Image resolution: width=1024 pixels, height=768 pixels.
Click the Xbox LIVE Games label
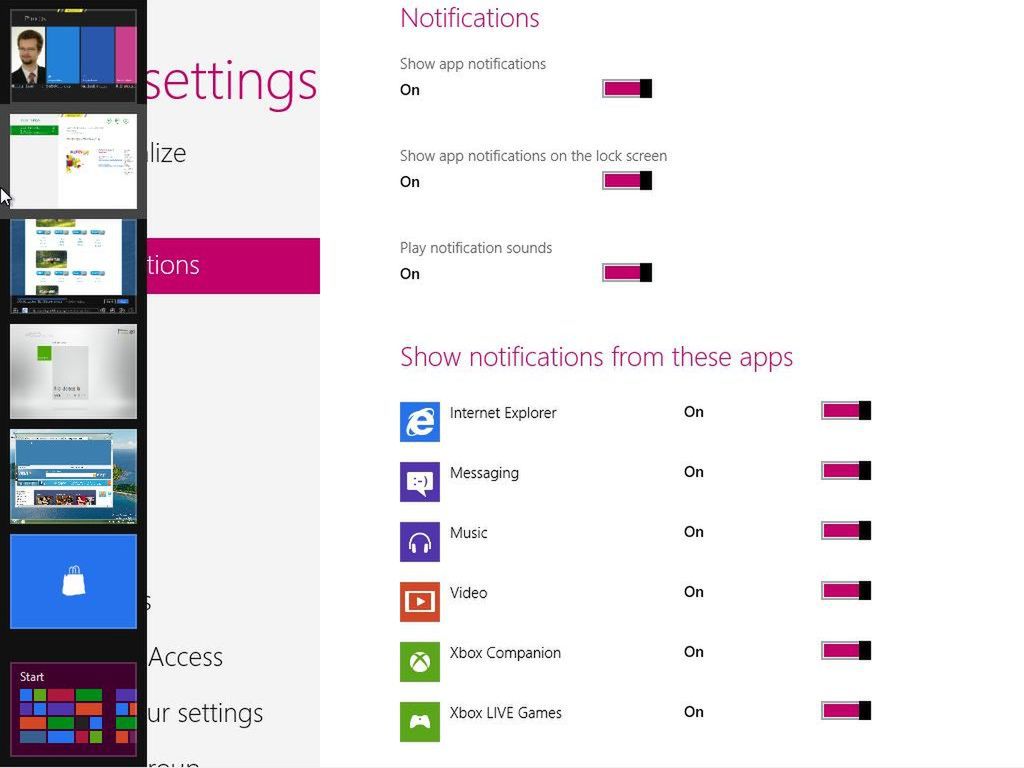[x=505, y=713]
